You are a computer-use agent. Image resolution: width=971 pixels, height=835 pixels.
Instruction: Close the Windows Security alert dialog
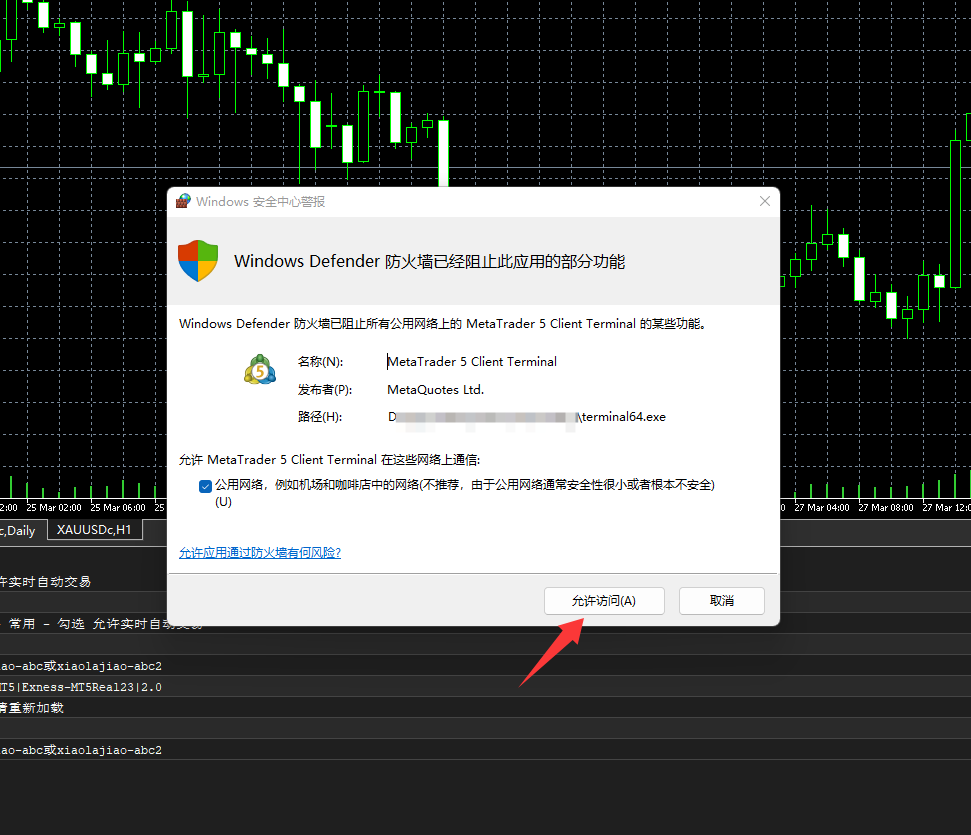(x=765, y=201)
